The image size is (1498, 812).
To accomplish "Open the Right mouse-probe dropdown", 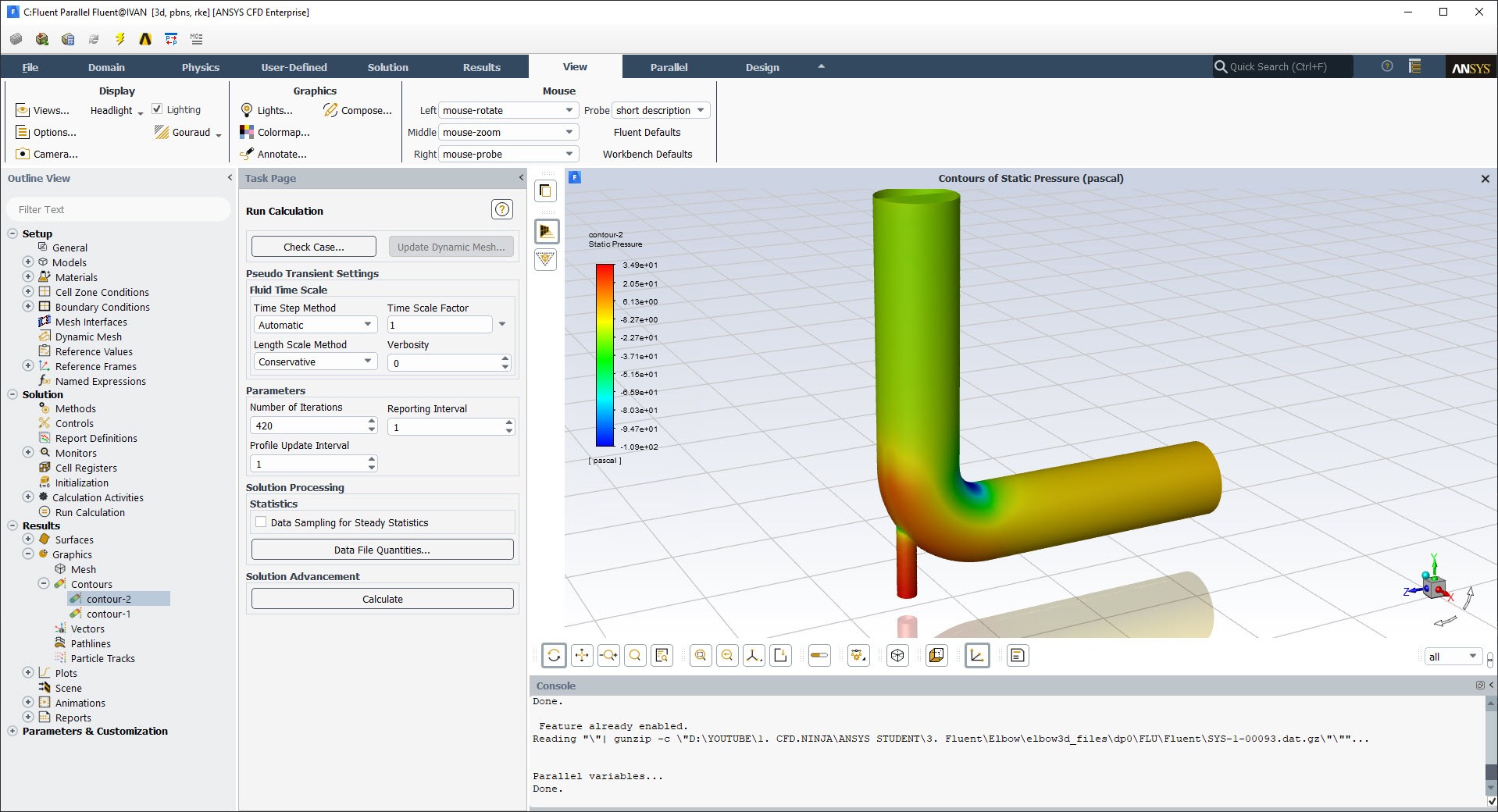I will coord(508,154).
